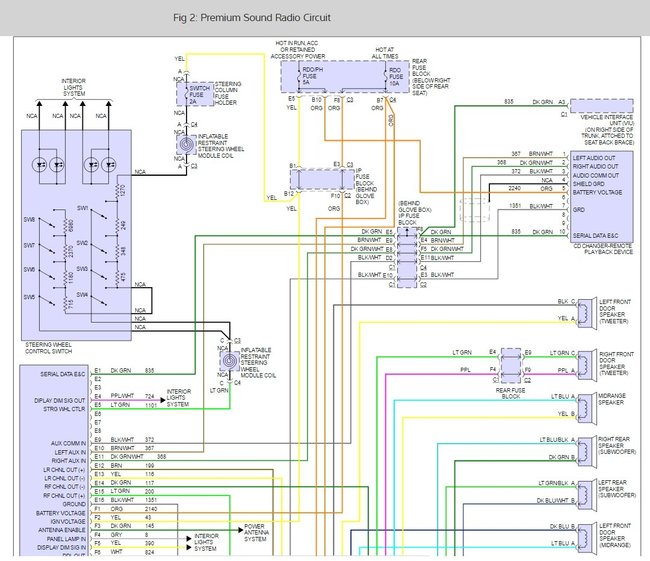Click the 249 ohm resistor symbol
Screen dimensions: 650x561
(118, 225)
